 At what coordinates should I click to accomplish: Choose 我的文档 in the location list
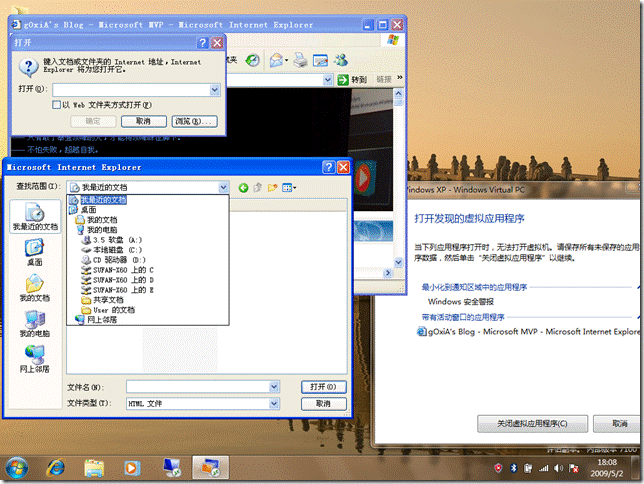coord(102,220)
